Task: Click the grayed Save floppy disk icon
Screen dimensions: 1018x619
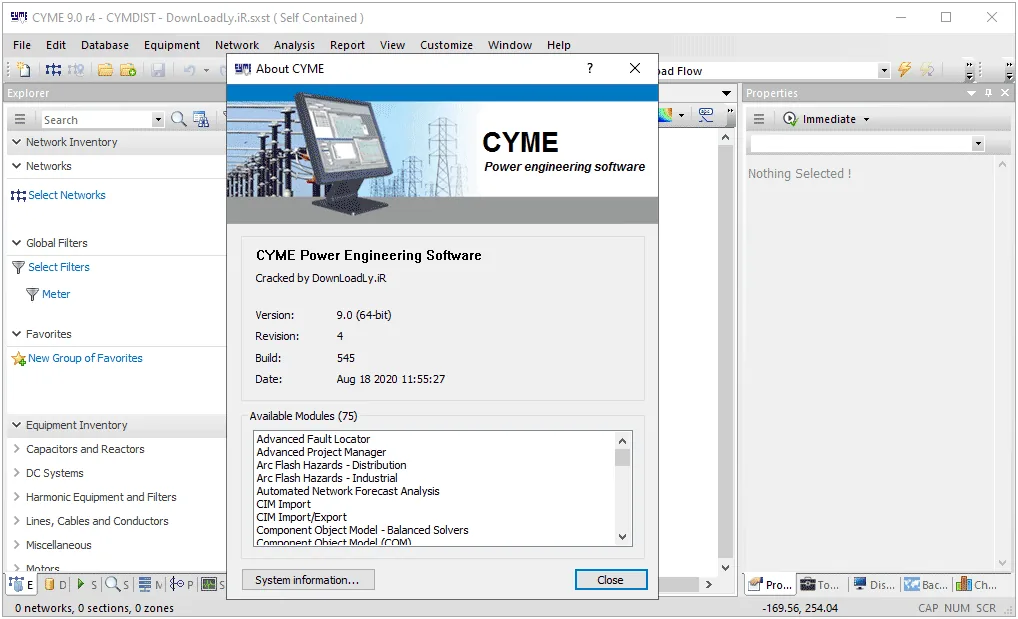Action: 158,69
